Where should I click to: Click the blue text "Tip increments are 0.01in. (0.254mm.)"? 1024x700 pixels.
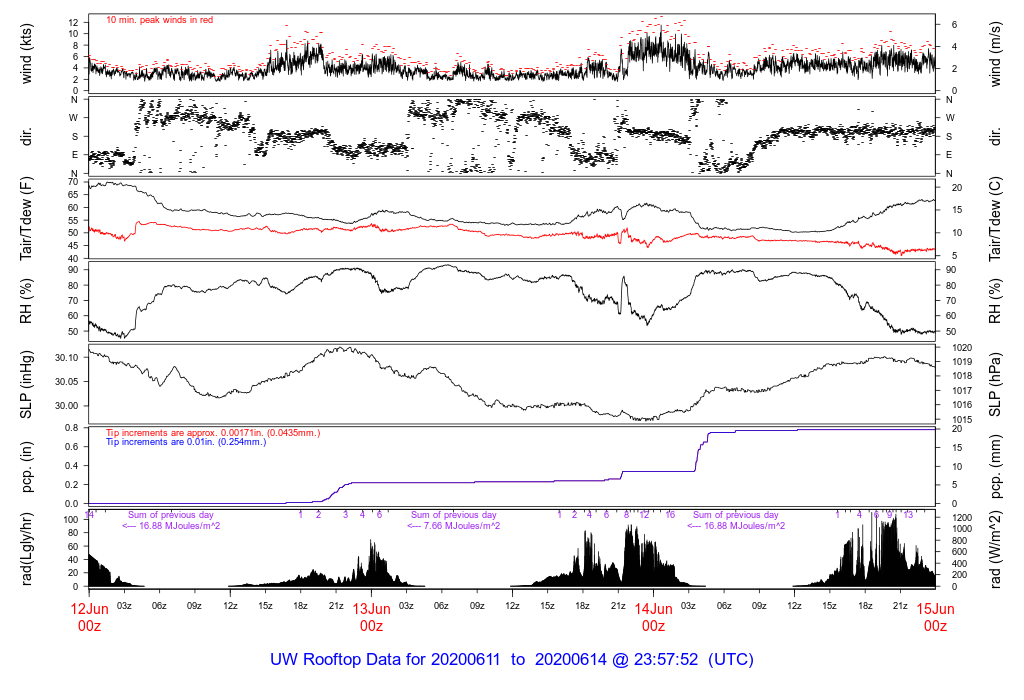pyautogui.click(x=186, y=442)
